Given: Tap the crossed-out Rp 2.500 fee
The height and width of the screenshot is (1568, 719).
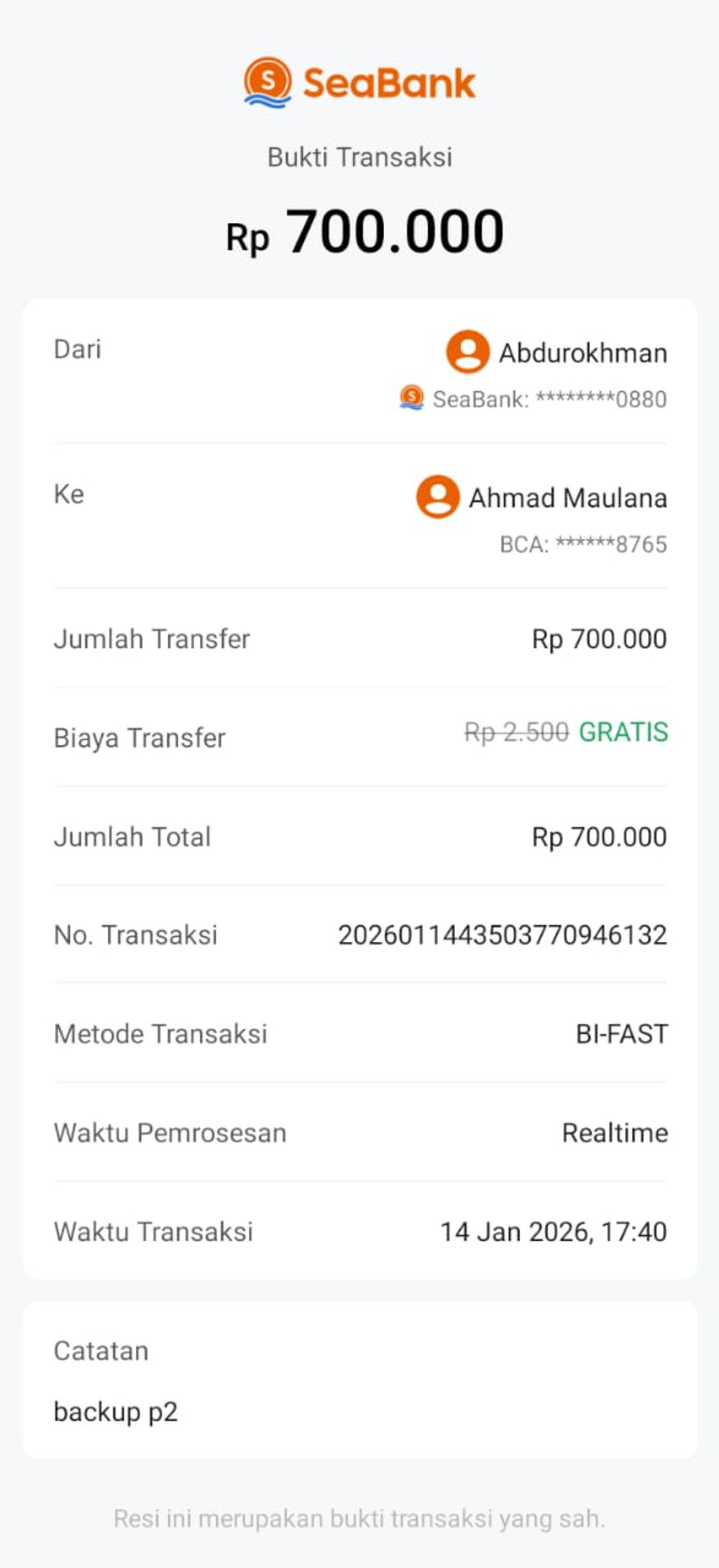Looking at the screenshot, I should [x=516, y=733].
